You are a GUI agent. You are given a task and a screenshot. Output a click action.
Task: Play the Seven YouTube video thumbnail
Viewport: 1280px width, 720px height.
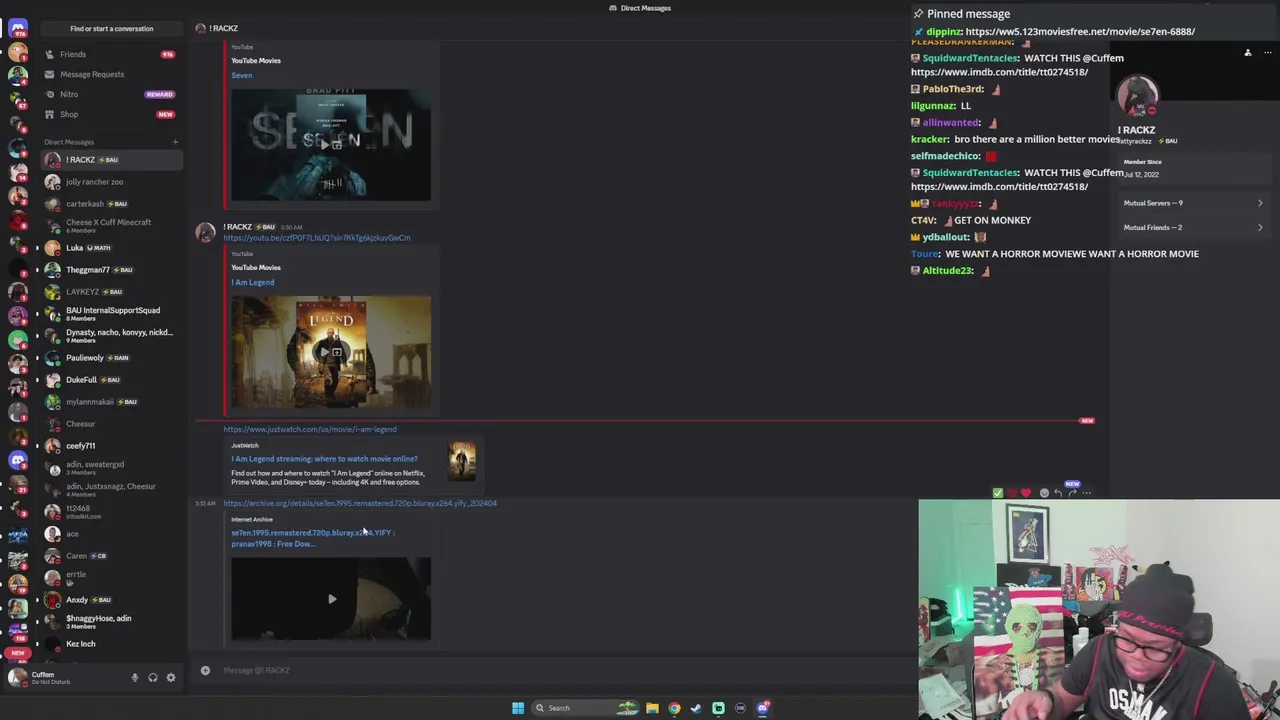click(x=331, y=145)
